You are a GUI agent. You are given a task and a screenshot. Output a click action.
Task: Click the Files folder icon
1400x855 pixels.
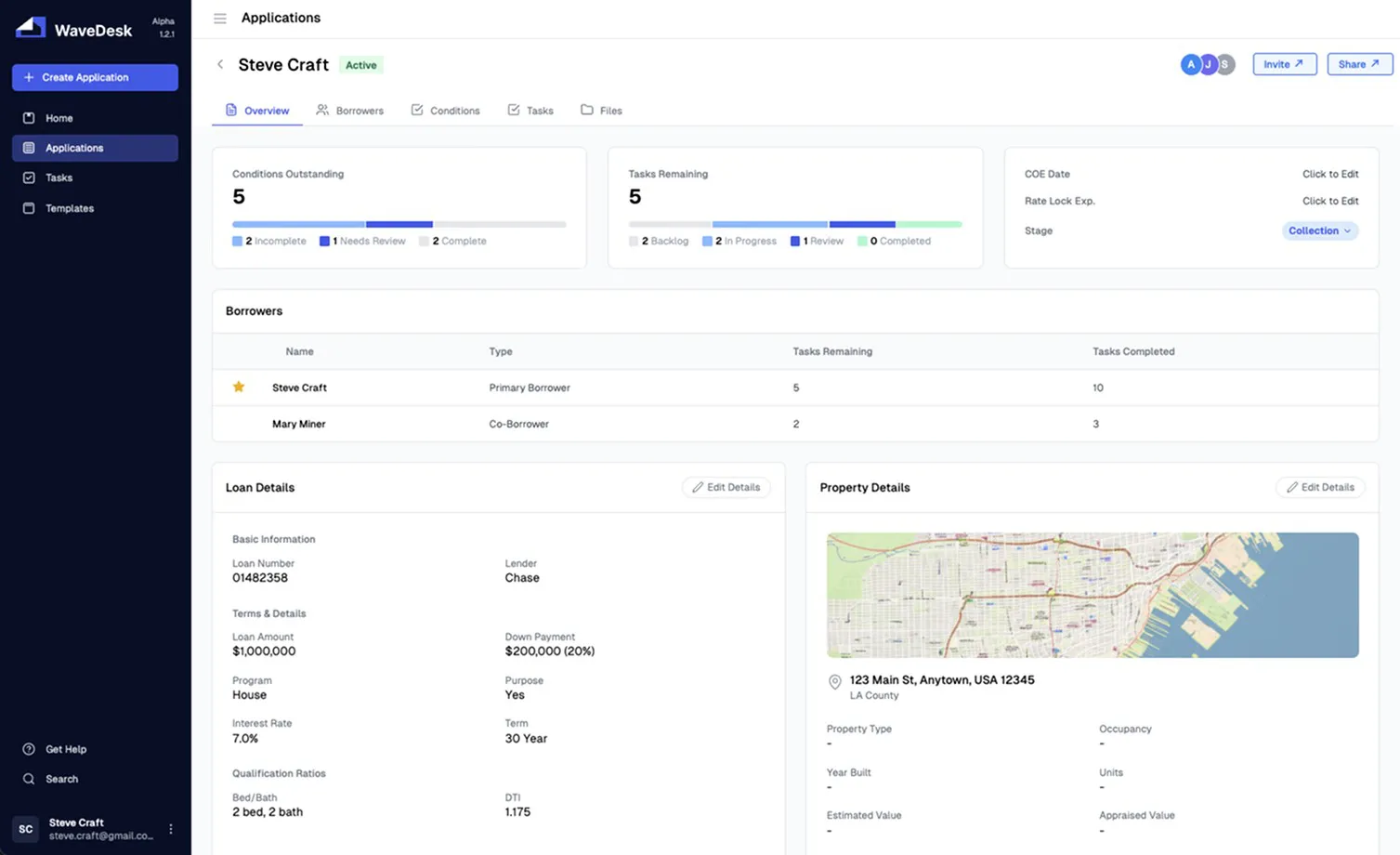pyautogui.click(x=585, y=110)
